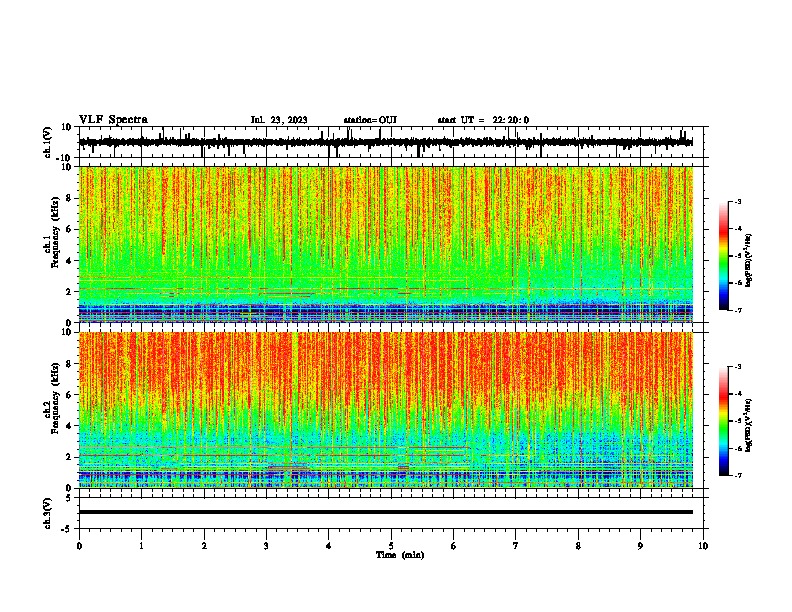Click the "VLF Spectra" plot title
Image resolution: width=792 pixels, height=612 pixels.
pos(113,120)
